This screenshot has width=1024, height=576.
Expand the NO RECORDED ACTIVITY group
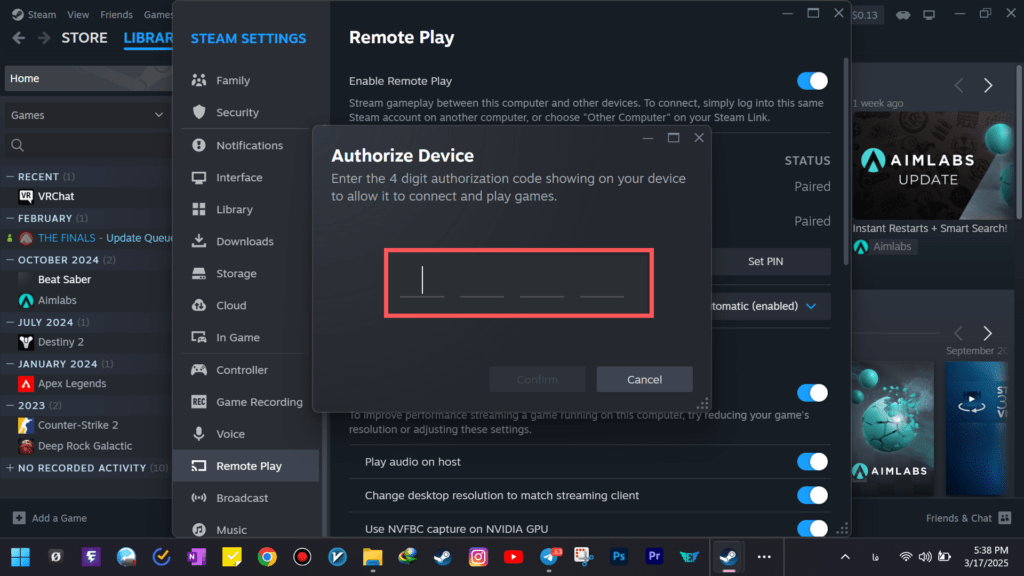point(10,468)
